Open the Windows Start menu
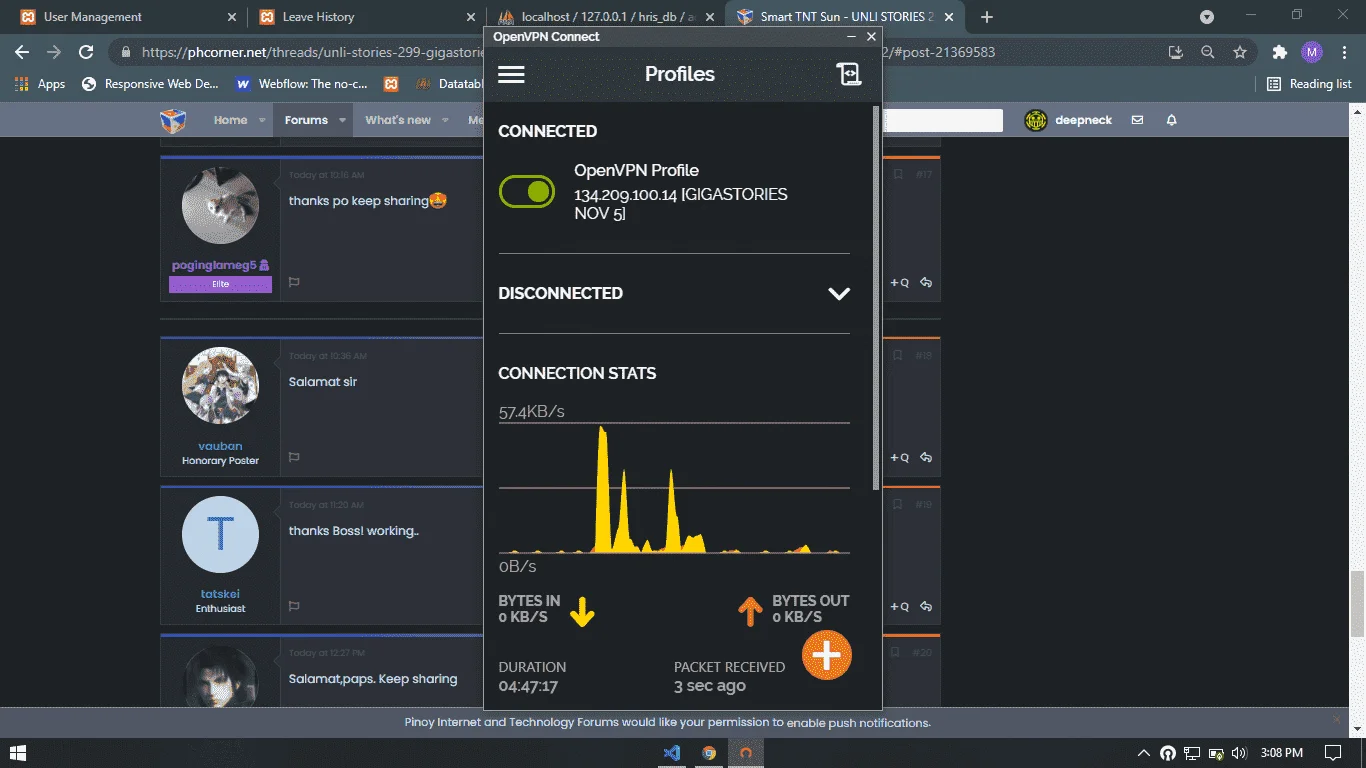This screenshot has height=768, width=1366. [x=17, y=752]
